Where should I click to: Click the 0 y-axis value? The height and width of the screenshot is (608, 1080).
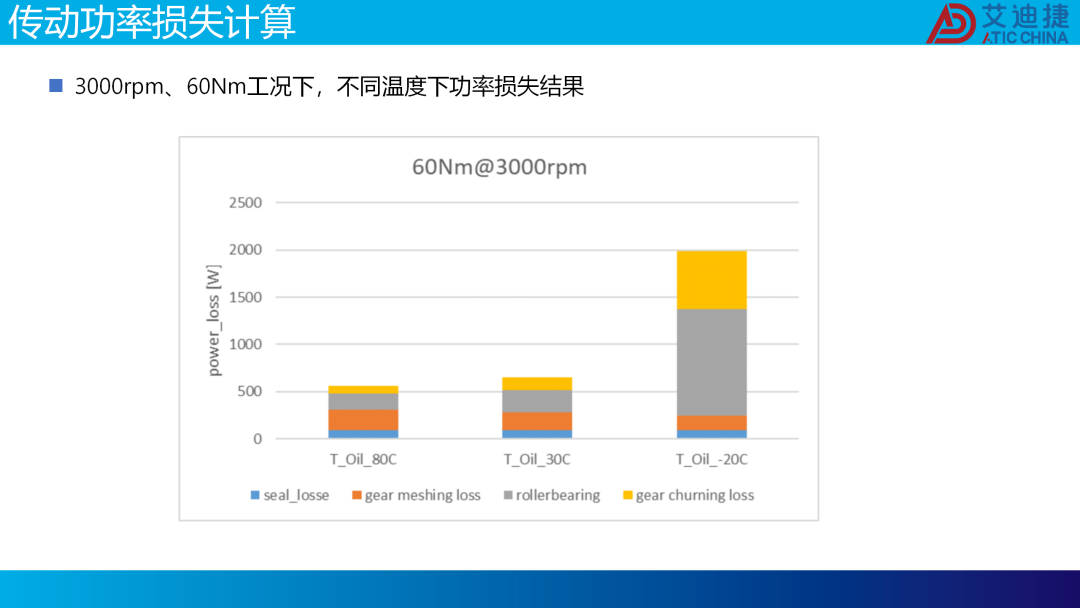pos(258,439)
